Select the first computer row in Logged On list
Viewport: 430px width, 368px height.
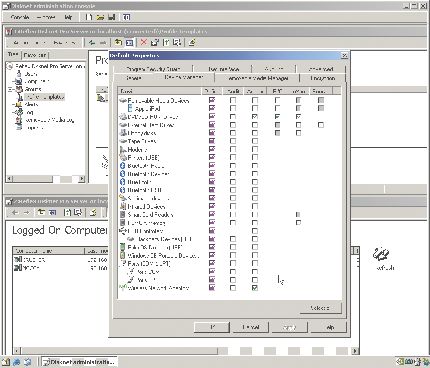[x=60, y=259]
